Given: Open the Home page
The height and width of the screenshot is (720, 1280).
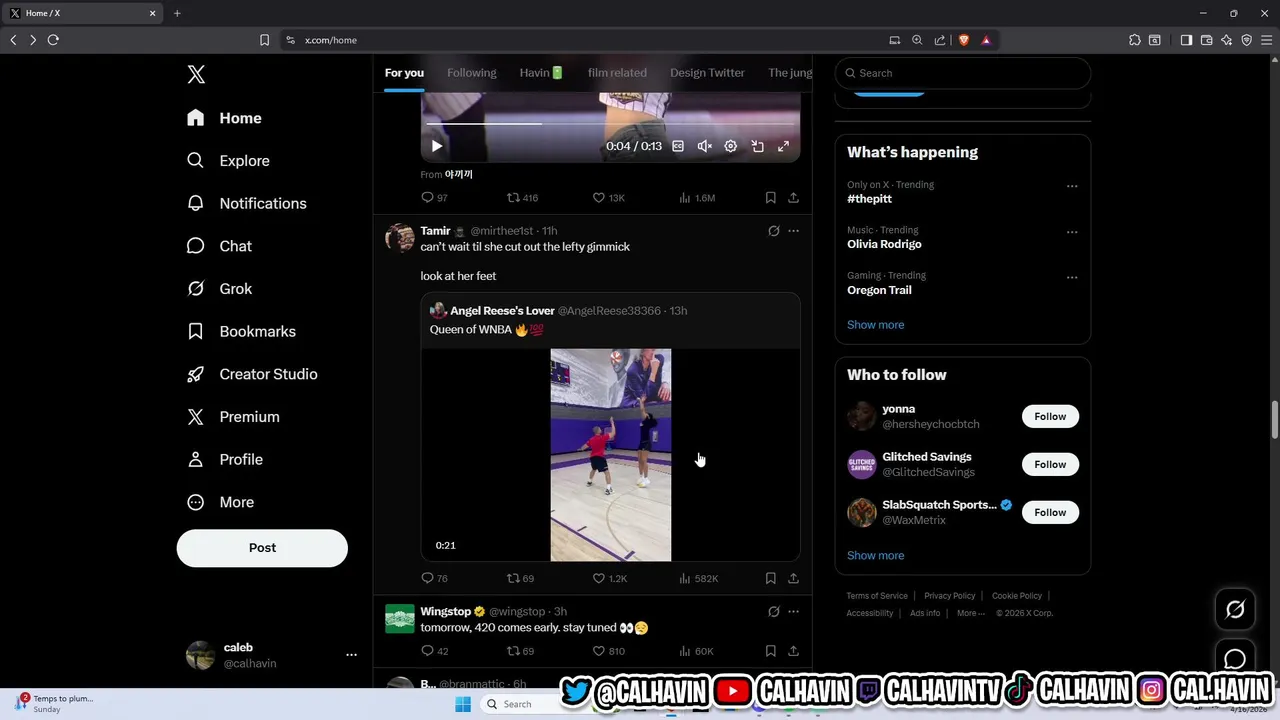Looking at the screenshot, I should click(224, 118).
